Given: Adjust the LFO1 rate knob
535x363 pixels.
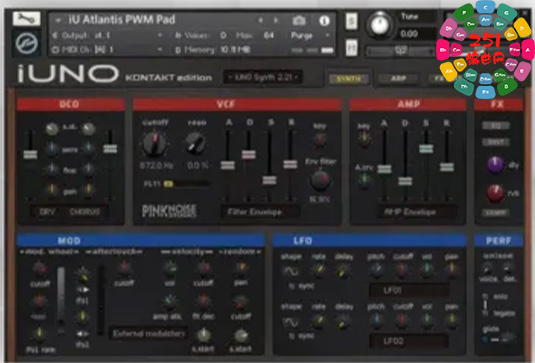Looking at the screenshot, I should pyautogui.click(x=318, y=270).
